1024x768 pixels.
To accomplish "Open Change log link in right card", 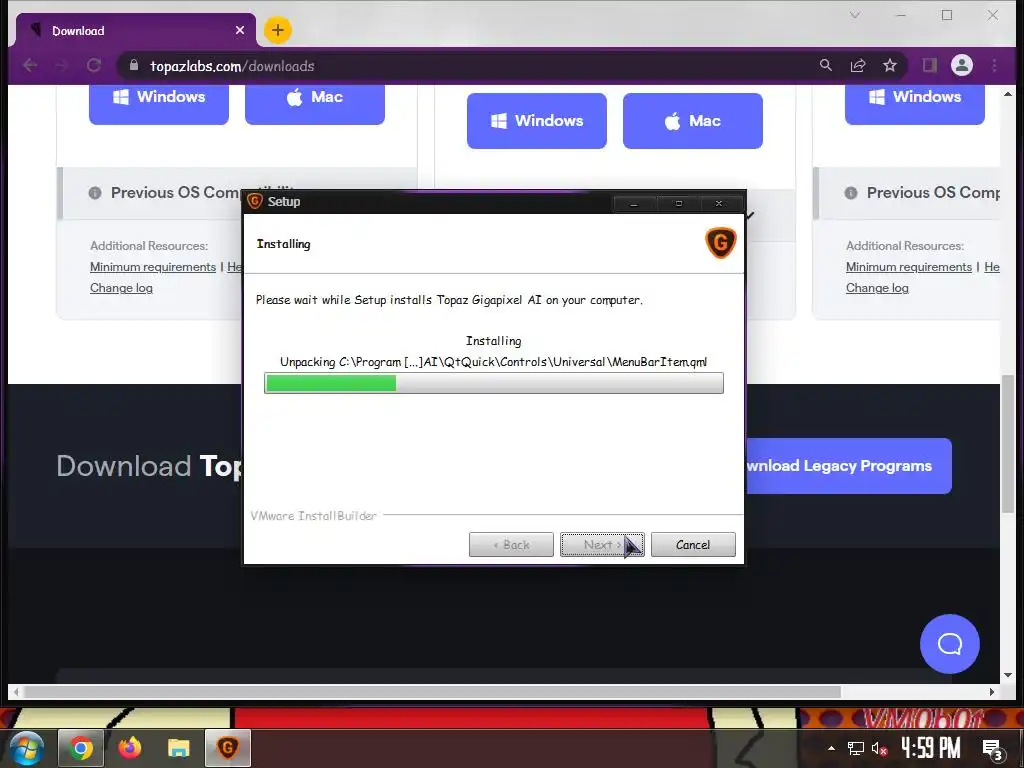I will pyautogui.click(x=877, y=288).
